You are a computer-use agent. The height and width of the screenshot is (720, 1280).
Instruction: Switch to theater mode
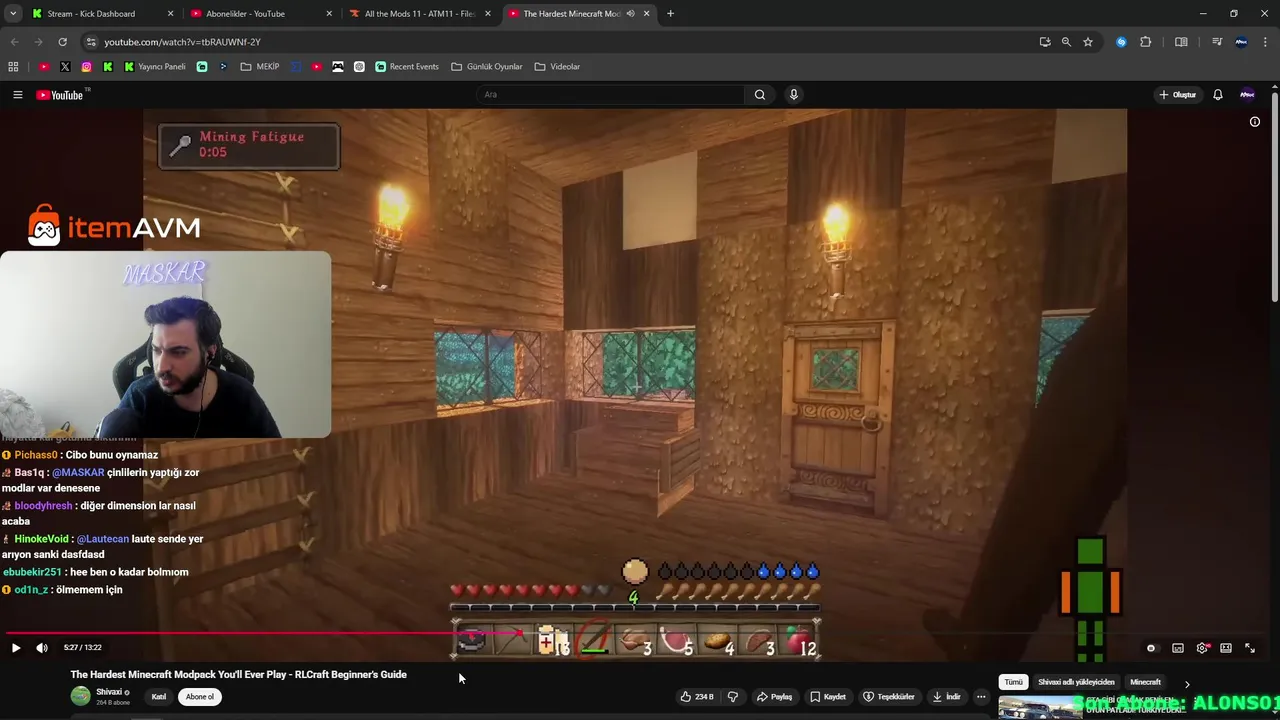point(1226,648)
